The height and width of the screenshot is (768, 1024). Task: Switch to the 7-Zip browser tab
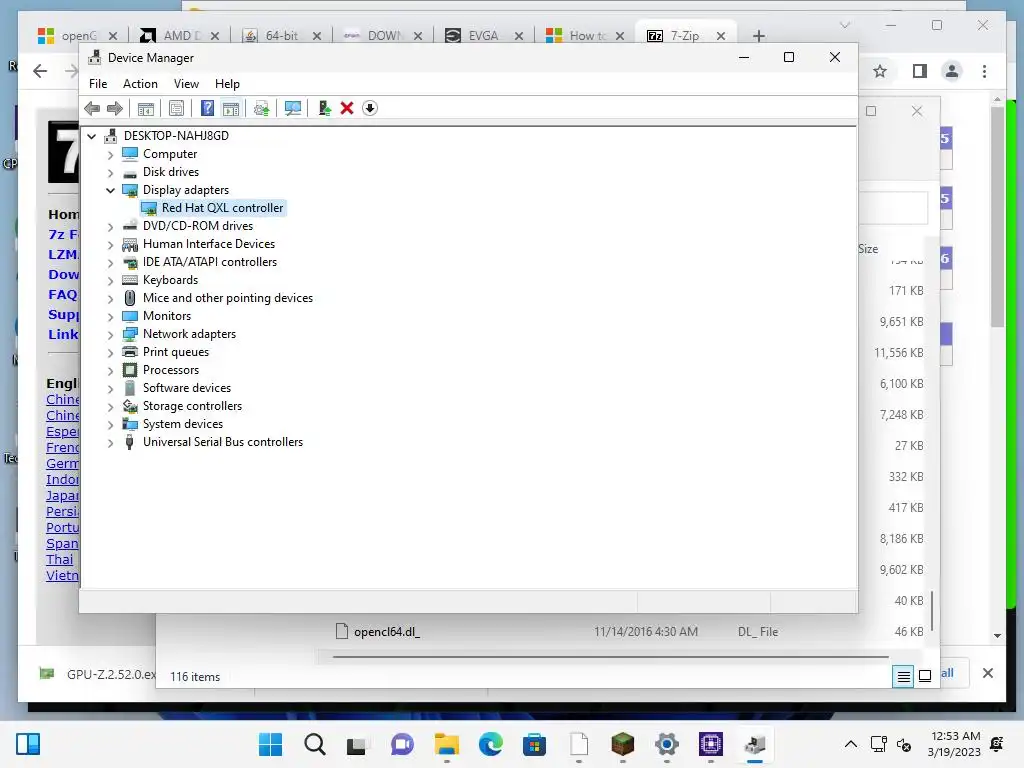click(x=684, y=35)
